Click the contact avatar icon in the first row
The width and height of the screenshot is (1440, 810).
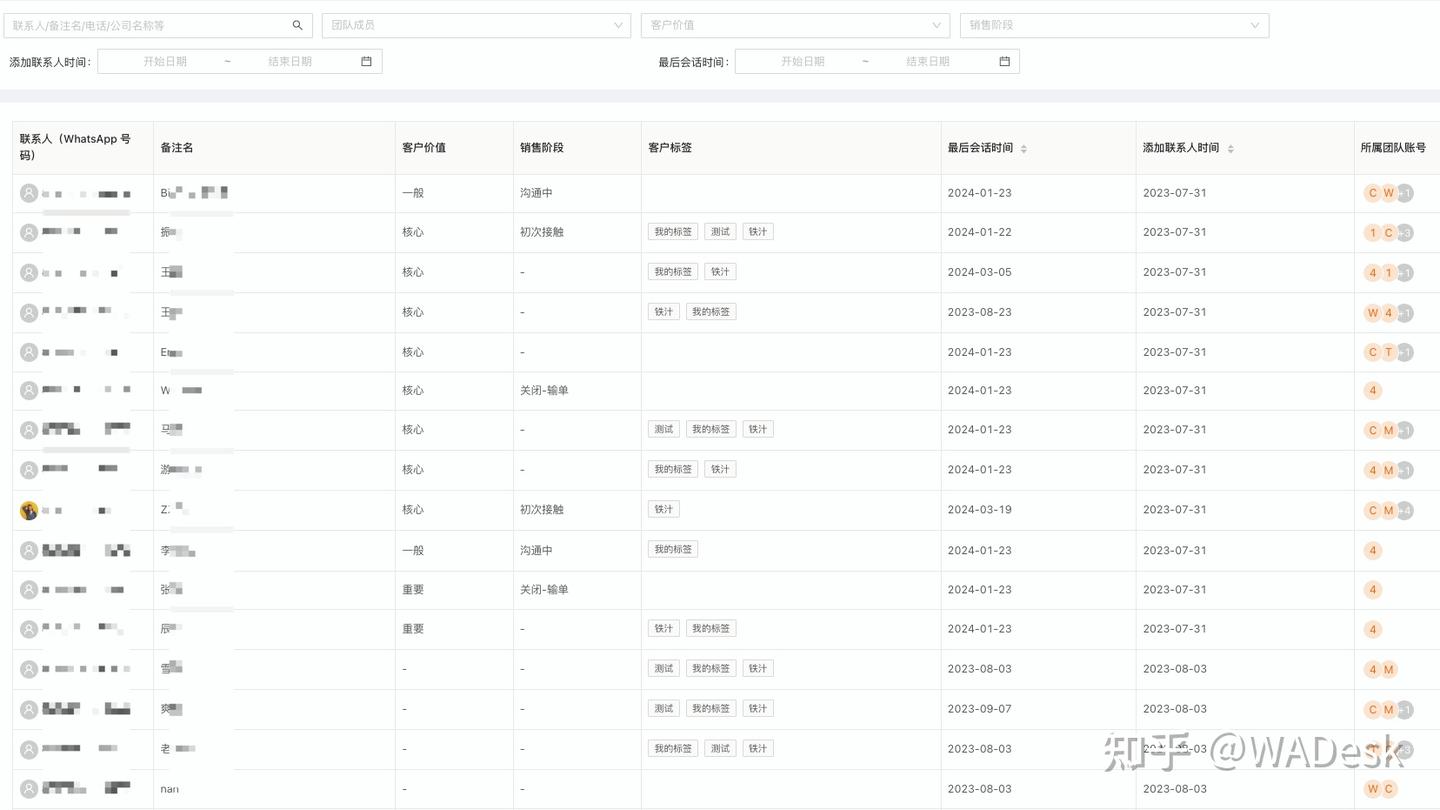tap(29, 192)
